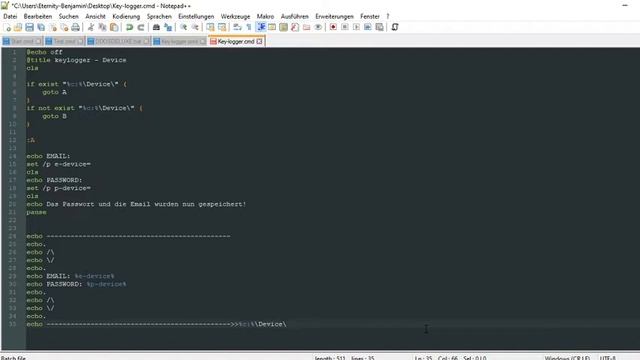Click the macro Playback icon
This screenshot has width=640, height=360.
(356, 27)
